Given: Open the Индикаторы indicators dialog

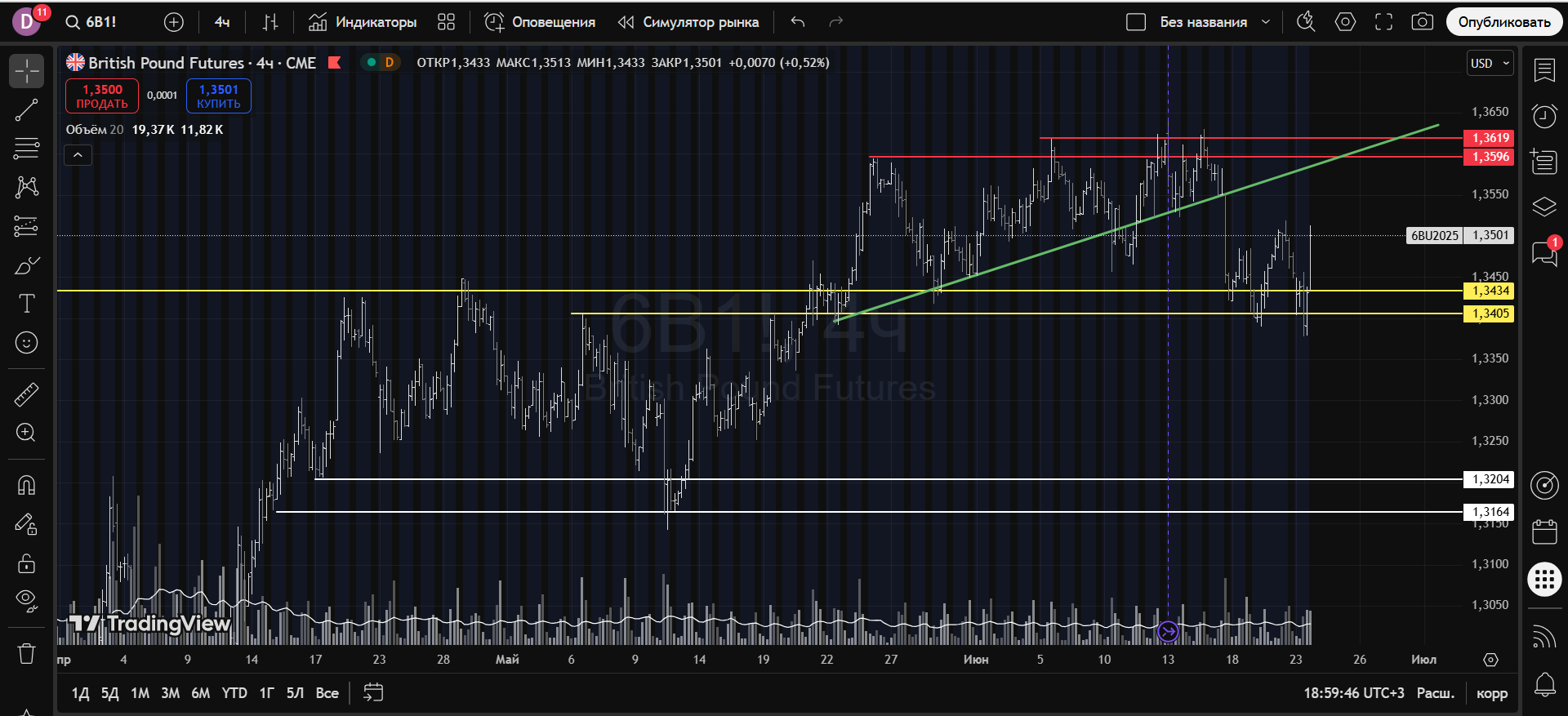Looking at the screenshot, I should (363, 22).
